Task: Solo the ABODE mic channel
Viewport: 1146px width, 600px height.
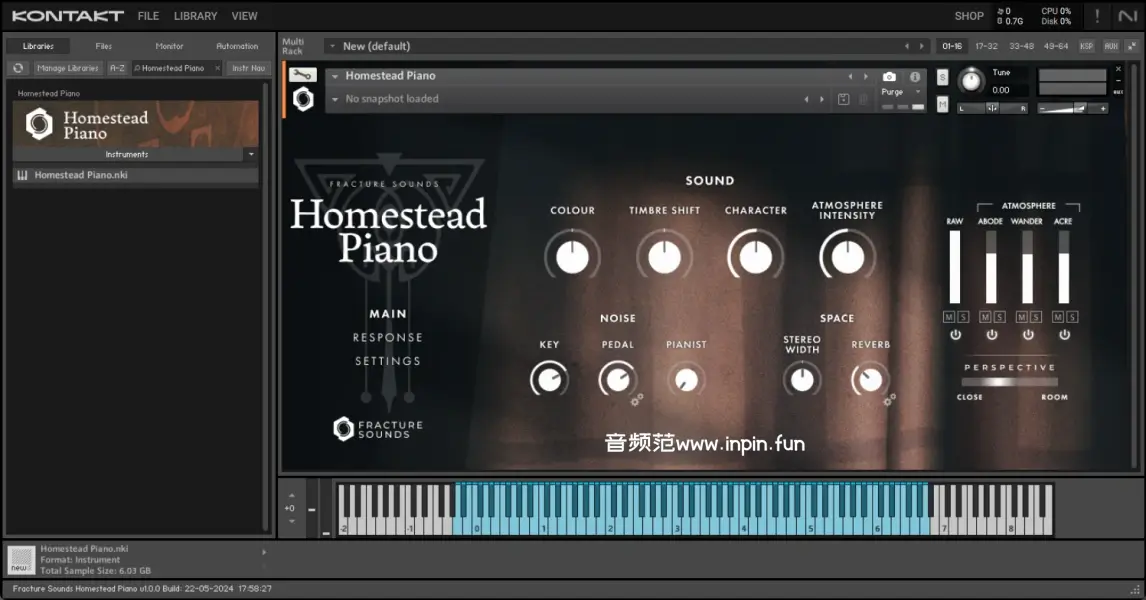Action: (999, 317)
